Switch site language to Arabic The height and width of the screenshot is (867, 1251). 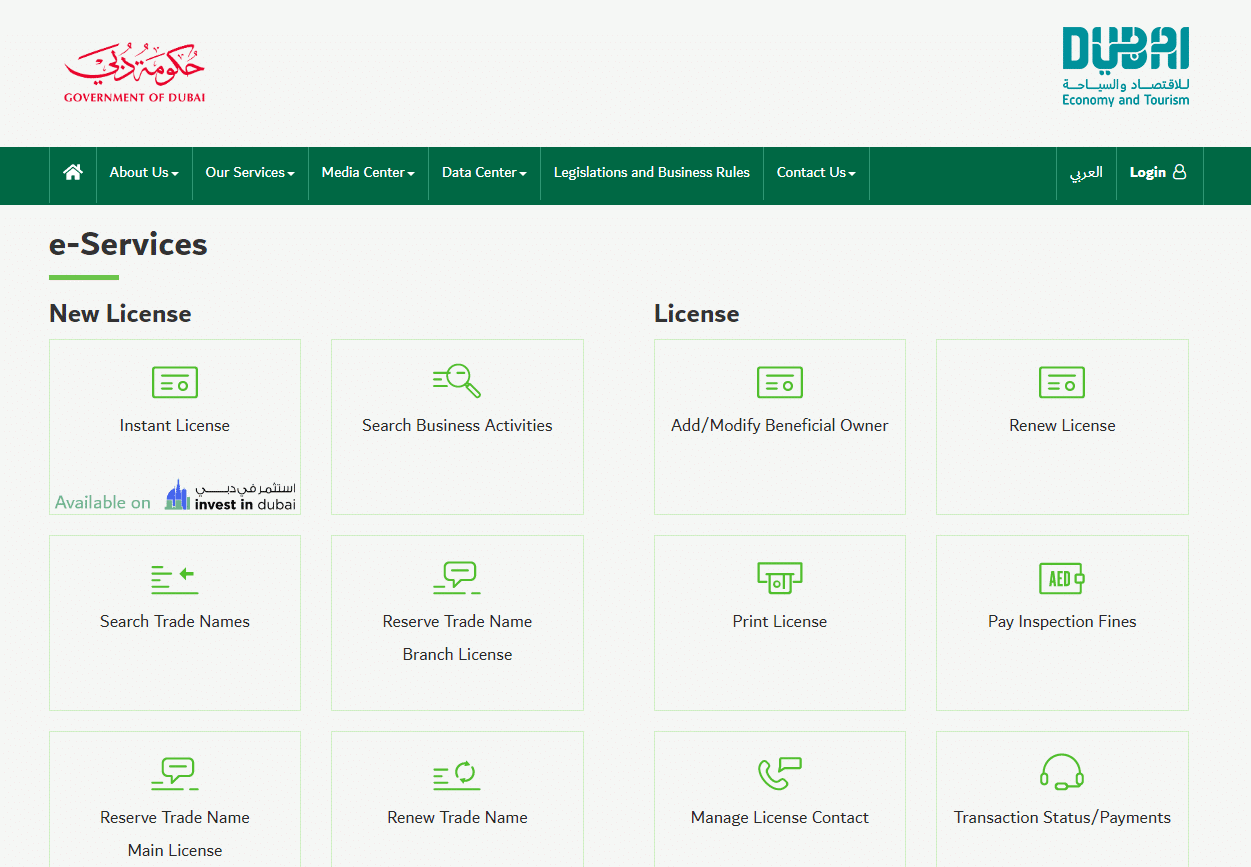(x=1086, y=172)
